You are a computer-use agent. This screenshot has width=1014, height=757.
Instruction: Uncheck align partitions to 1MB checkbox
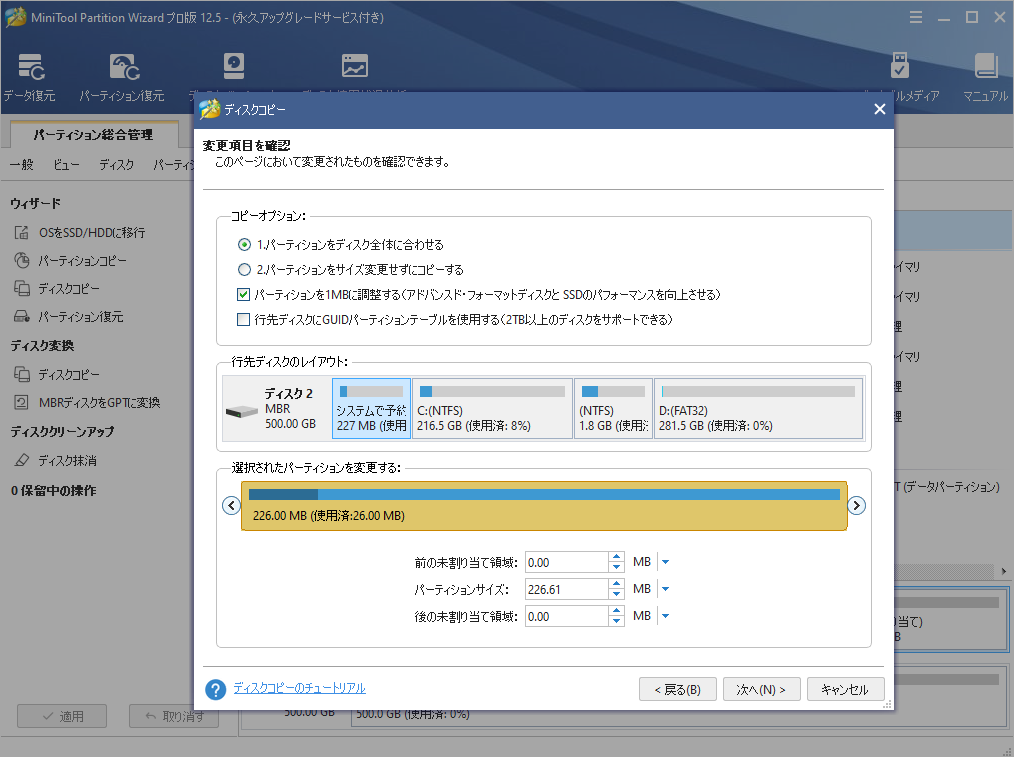244,295
